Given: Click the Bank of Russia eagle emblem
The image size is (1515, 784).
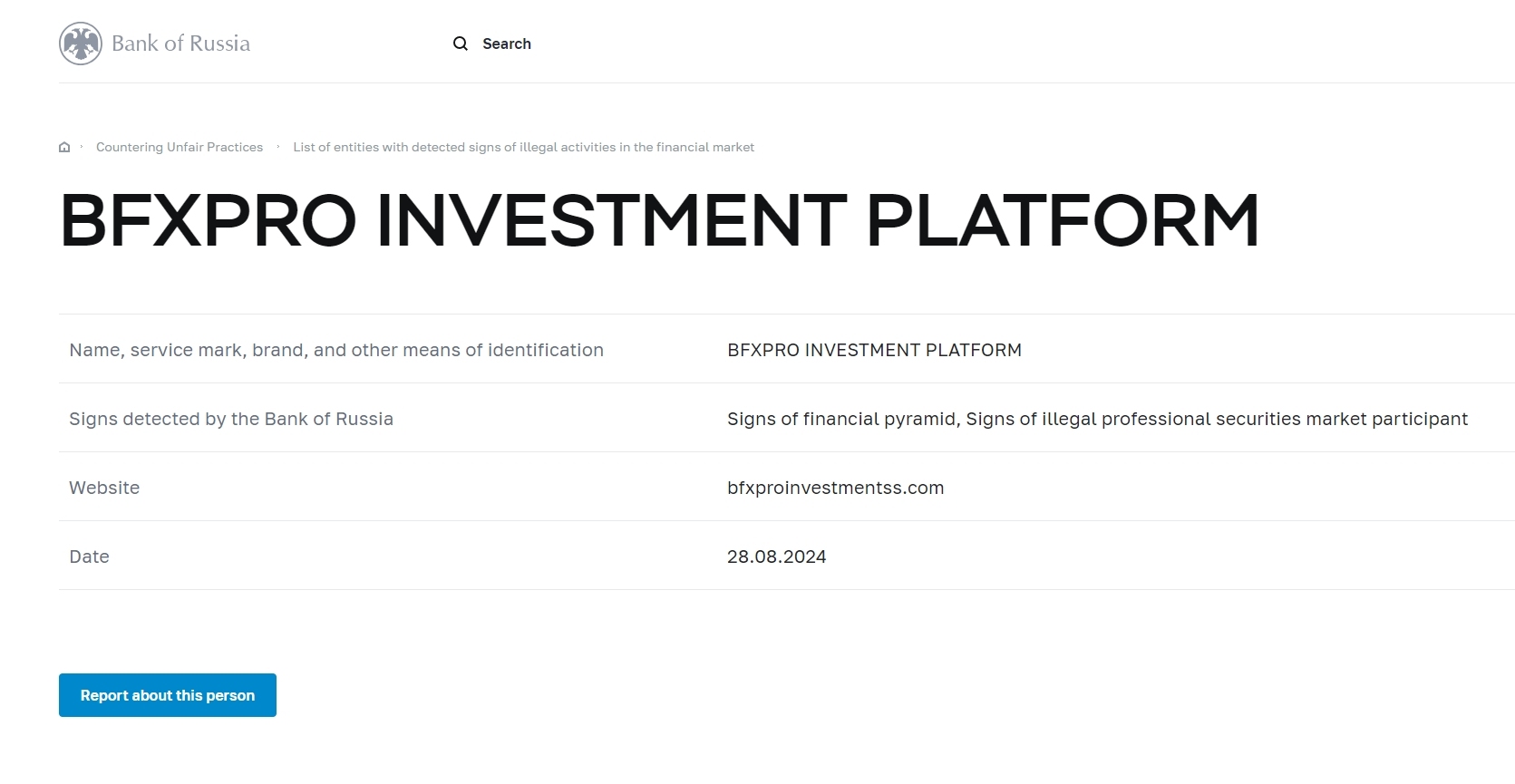Looking at the screenshot, I should 81,44.
